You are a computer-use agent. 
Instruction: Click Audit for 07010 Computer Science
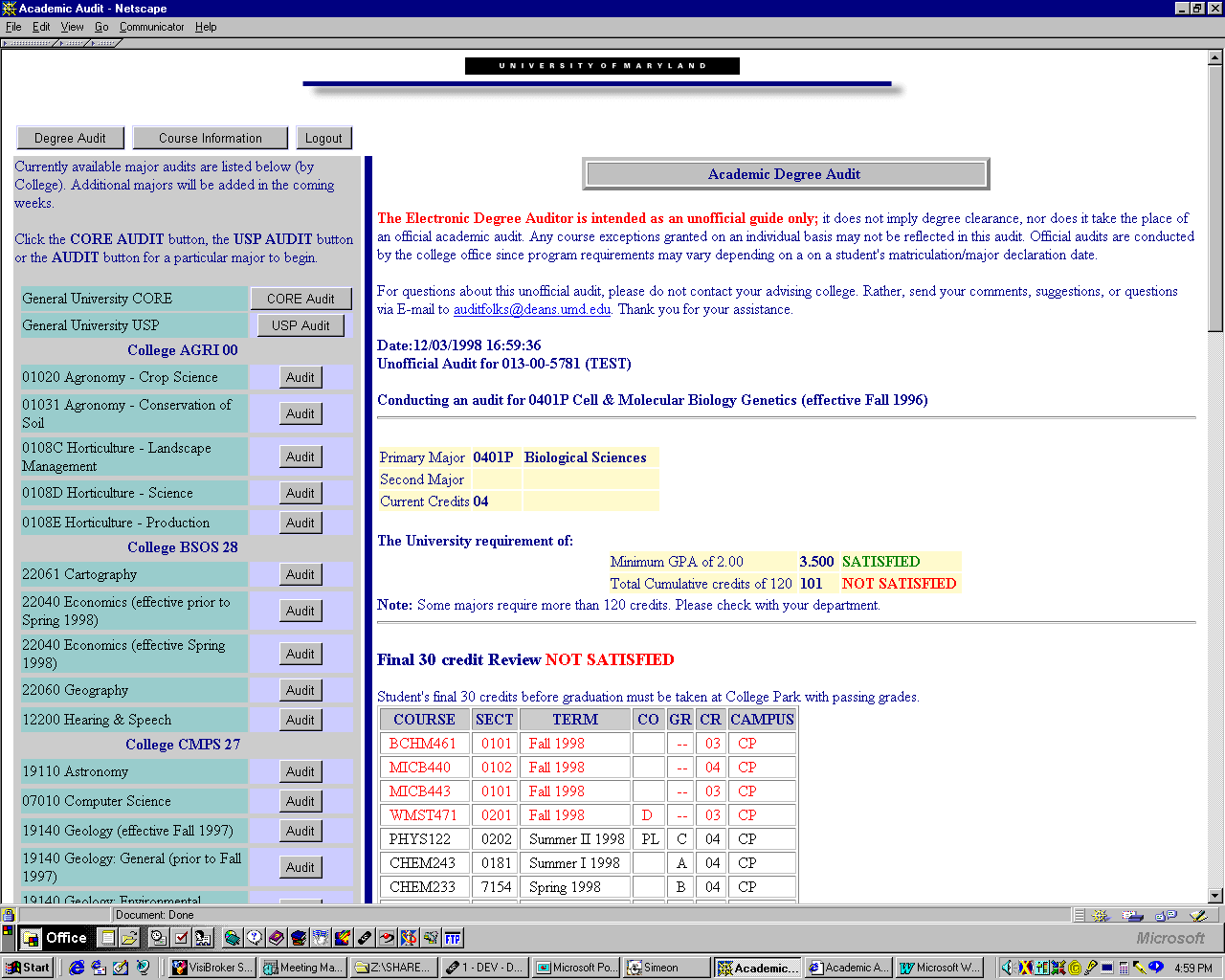coord(301,801)
